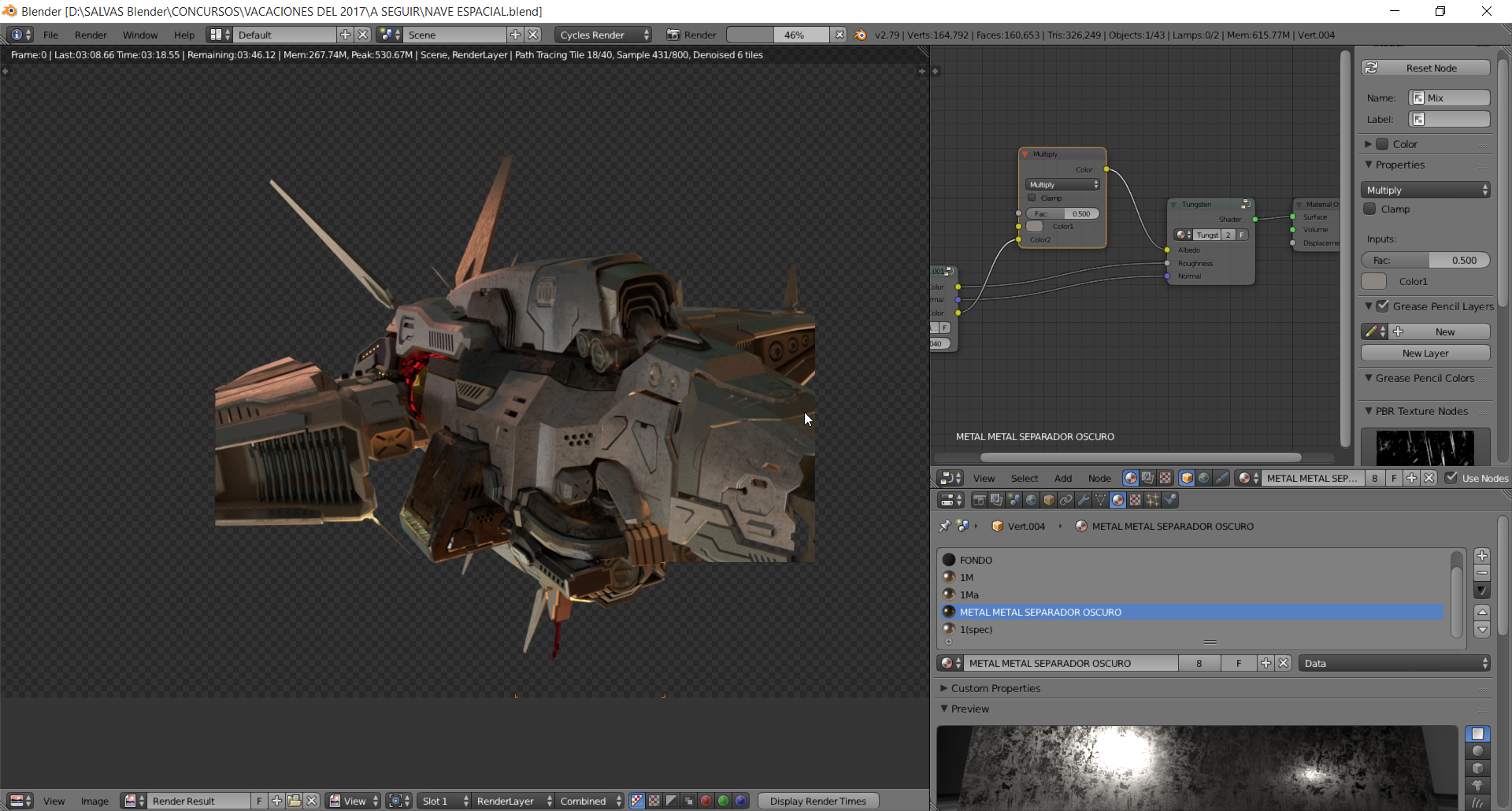1512x811 pixels.
Task: Open the render engine dropdown
Action: (603, 35)
